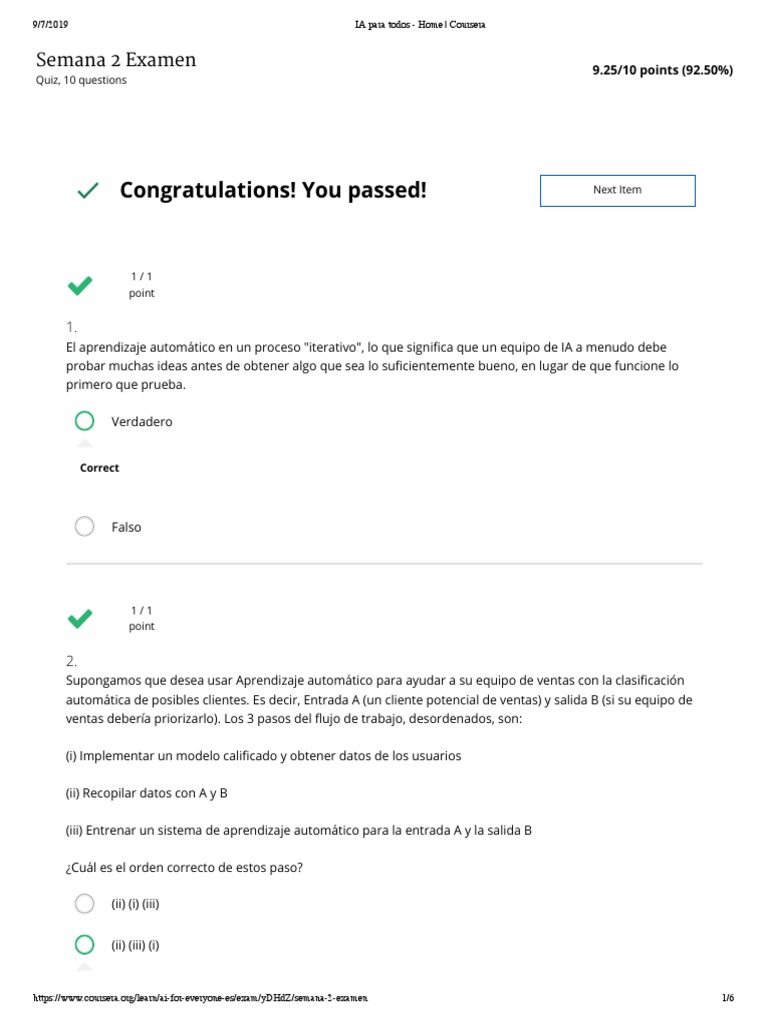The image size is (768, 1024).
Task: Click the small triangle pointer above Correct
Action: coord(85,443)
